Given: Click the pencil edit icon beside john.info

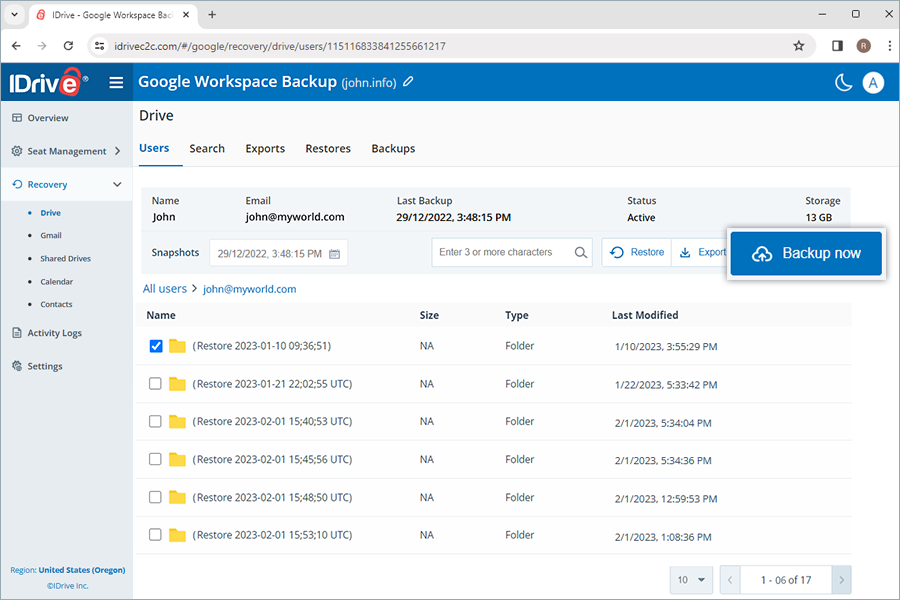Looking at the screenshot, I should point(408,82).
